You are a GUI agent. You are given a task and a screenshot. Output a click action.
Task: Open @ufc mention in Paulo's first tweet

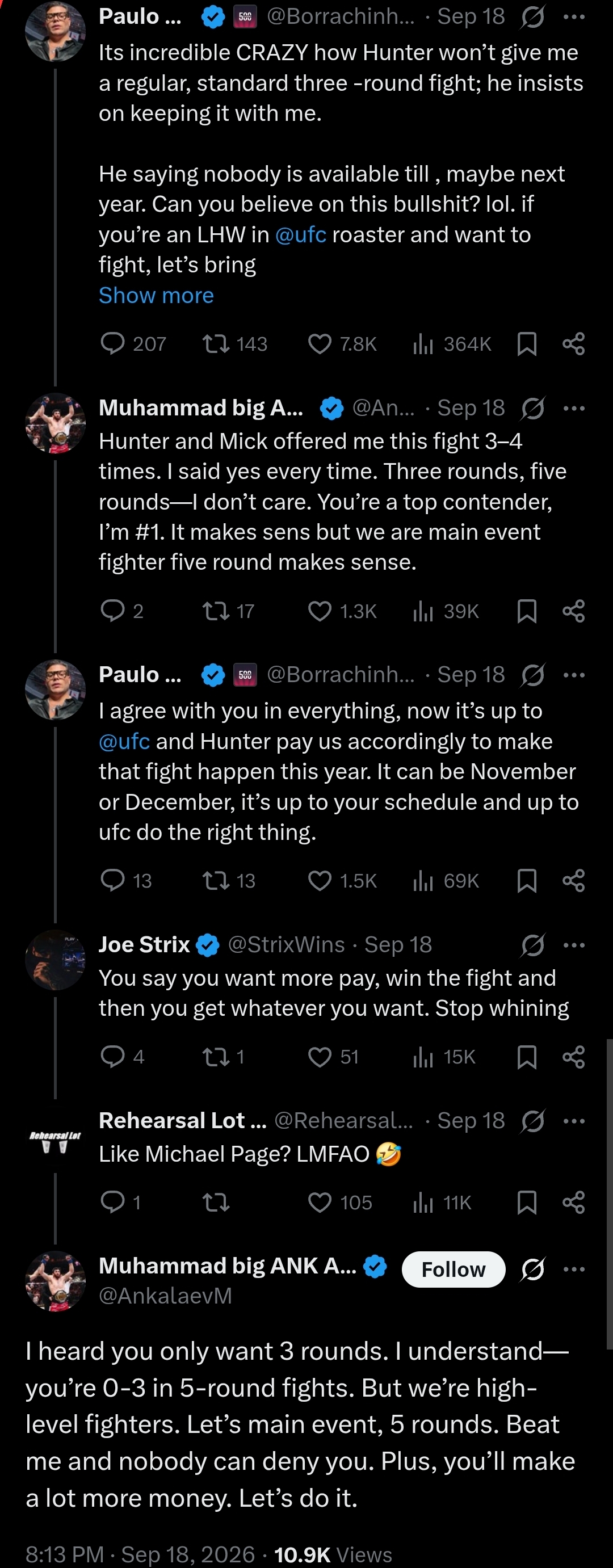coord(301,234)
